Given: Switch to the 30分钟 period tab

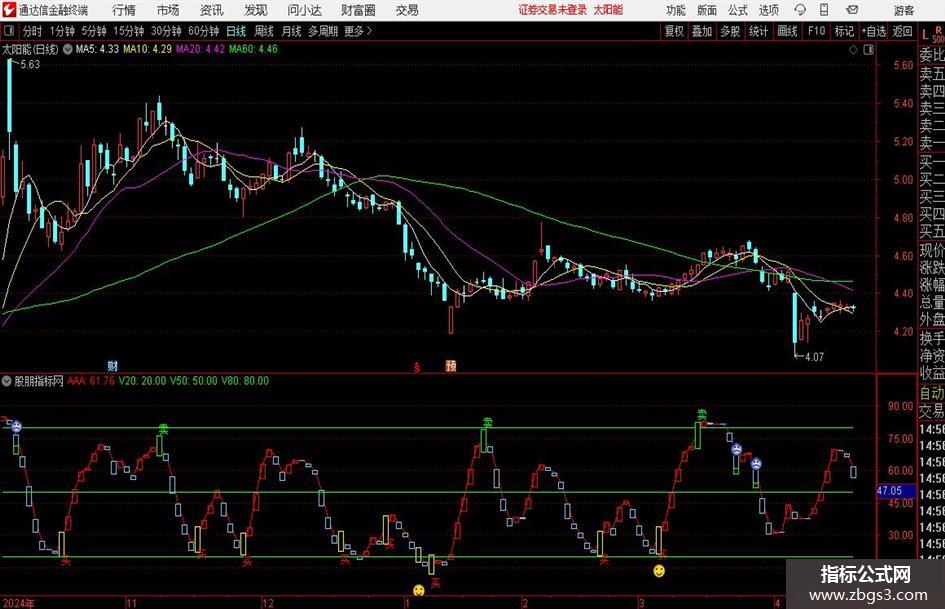Looking at the screenshot, I should tap(166, 31).
